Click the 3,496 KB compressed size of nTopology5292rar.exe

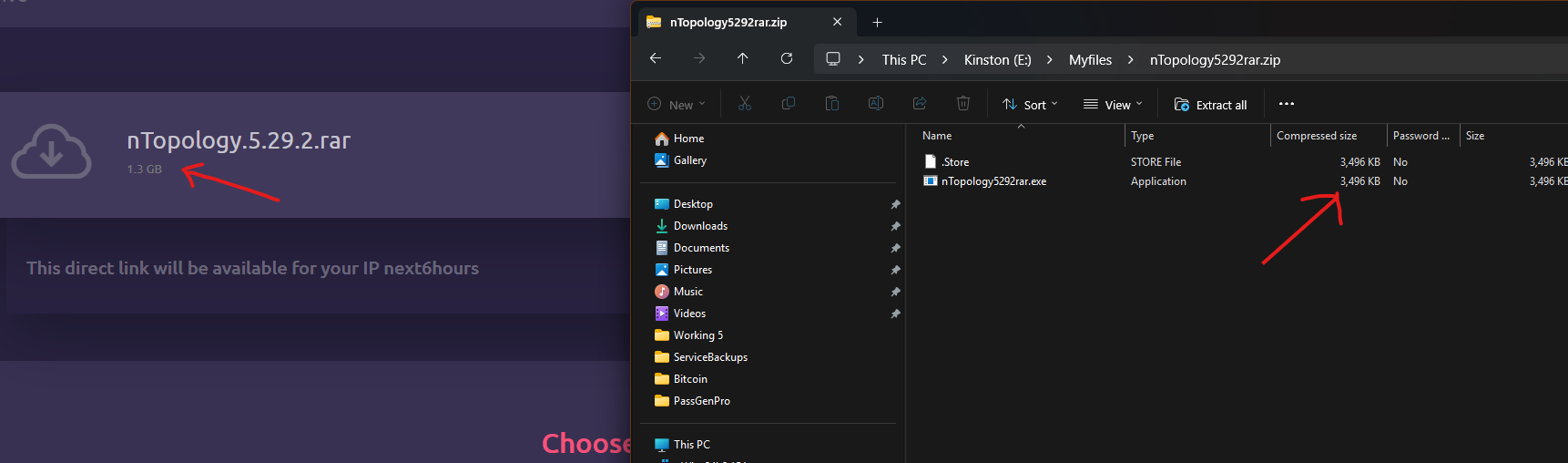click(x=1359, y=181)
